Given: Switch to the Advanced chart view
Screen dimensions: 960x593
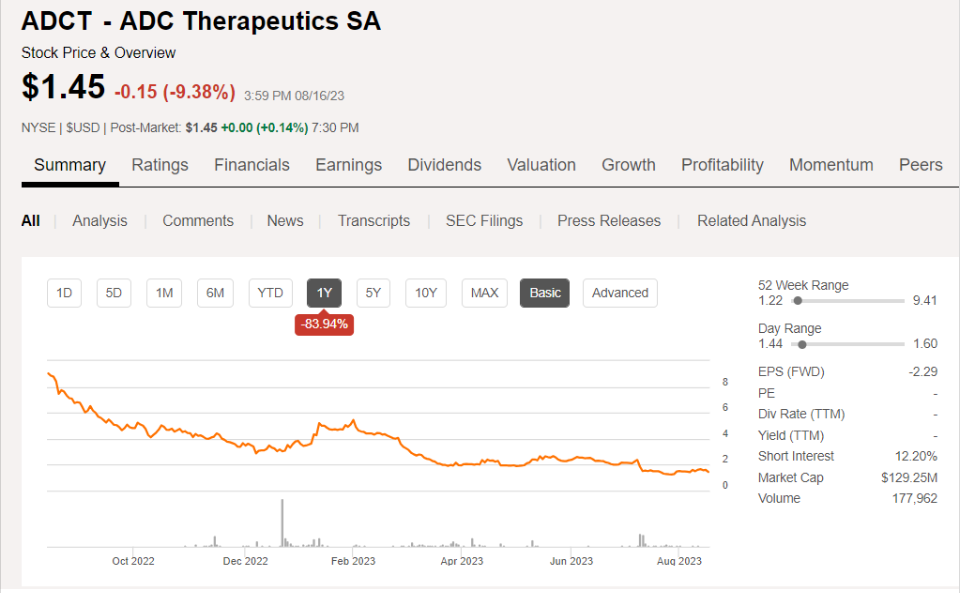Looking at the screenshot, I should 620,293.
